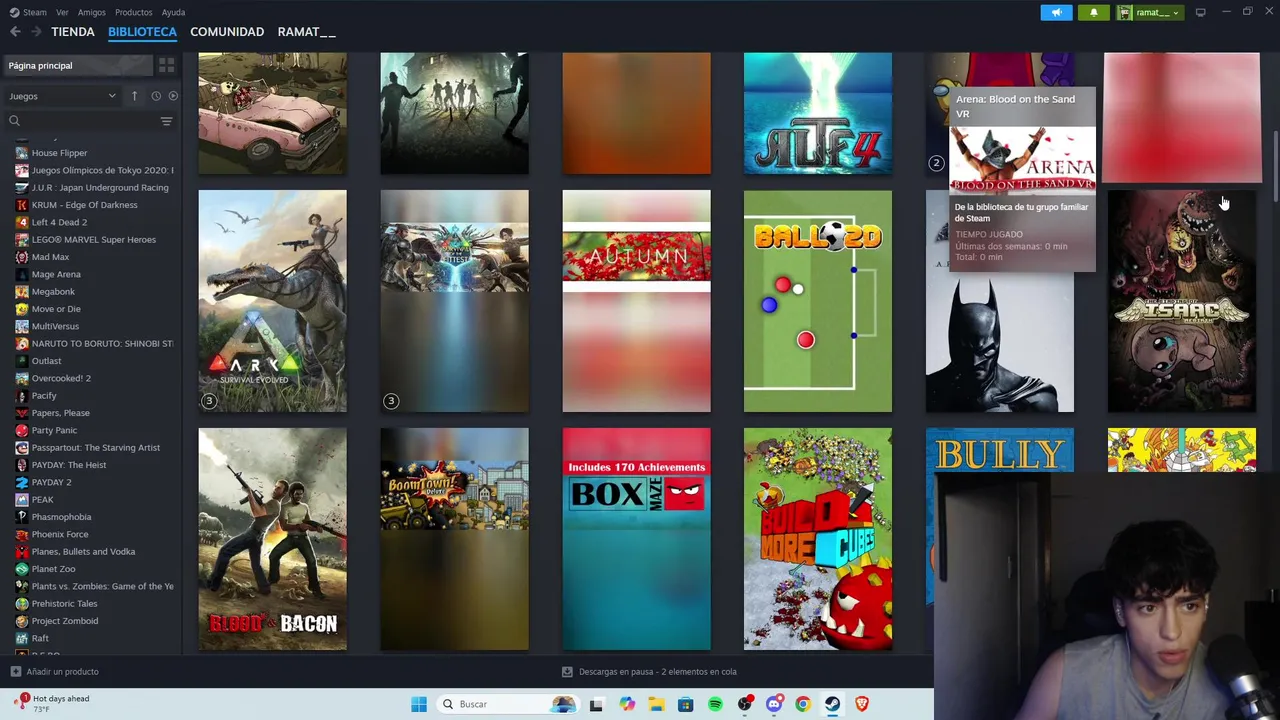Open the ramat account dropdown
The image size is (1280, 720).
tap(1150, 12)
